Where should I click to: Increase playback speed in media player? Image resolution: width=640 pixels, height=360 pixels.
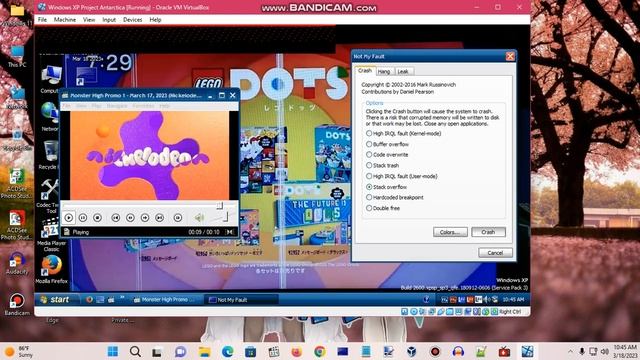[145, 218]
